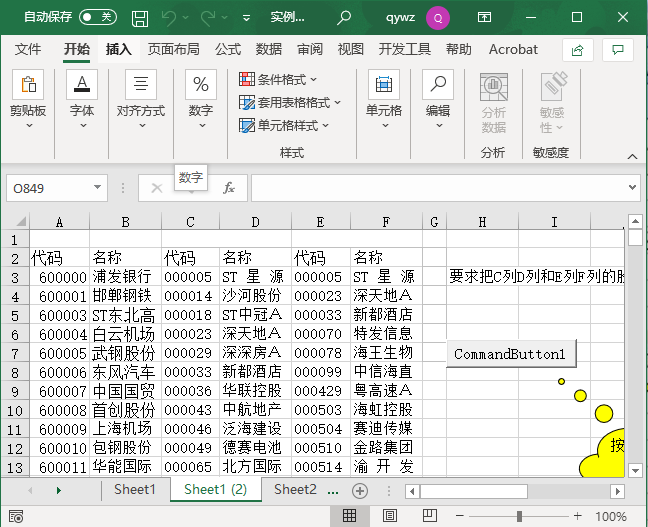
Task: Switch to the Sheet2 worksheet tab
Action: pyautogui.click(x=295, y=490)
